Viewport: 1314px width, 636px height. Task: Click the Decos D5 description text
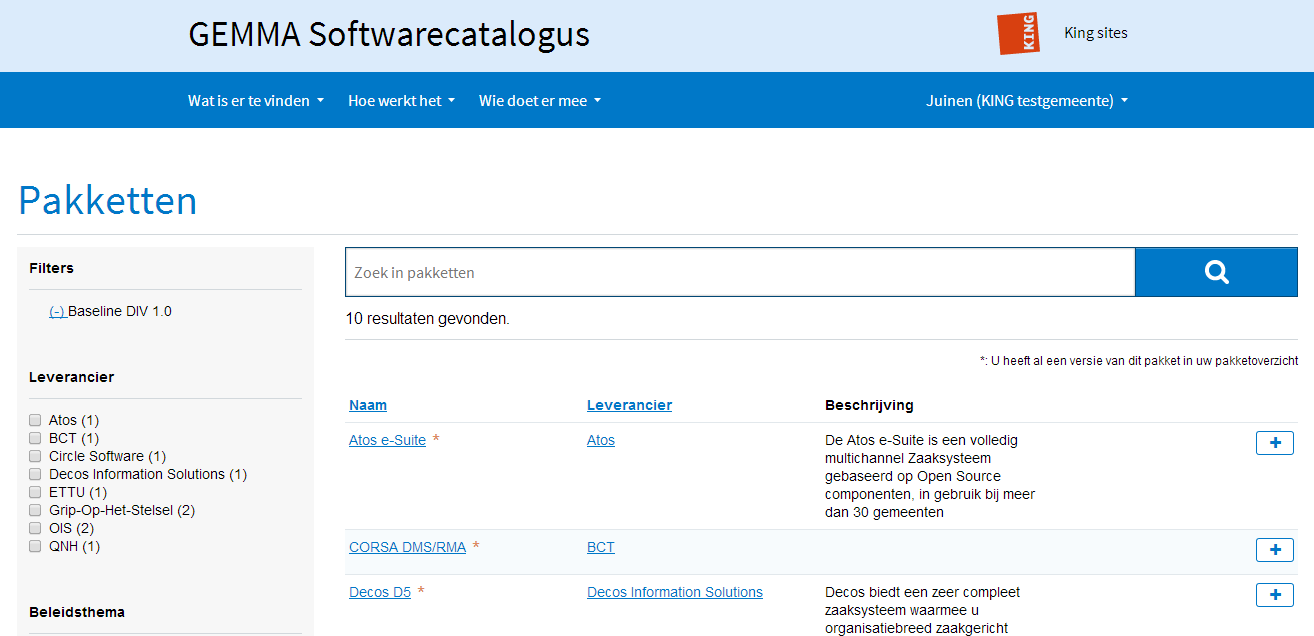[x=923, y=610]
